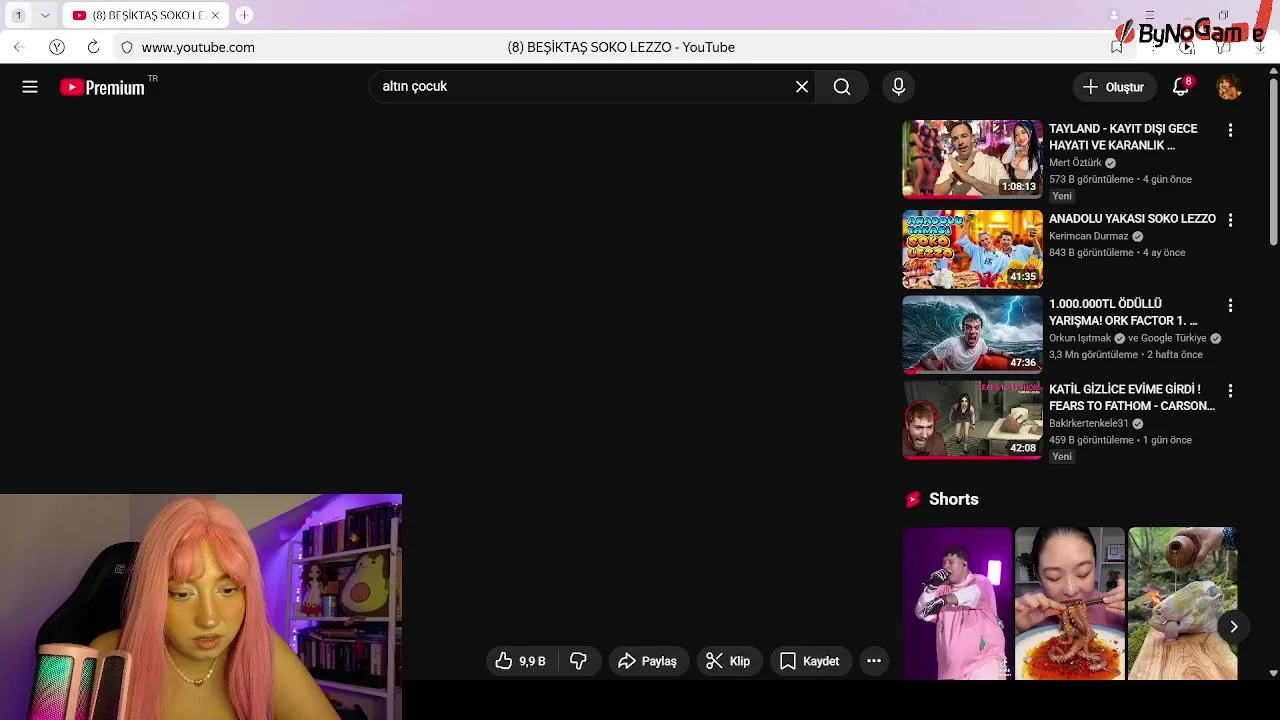
Task: Open Short with frog on wood
Action: [1183, 603]
